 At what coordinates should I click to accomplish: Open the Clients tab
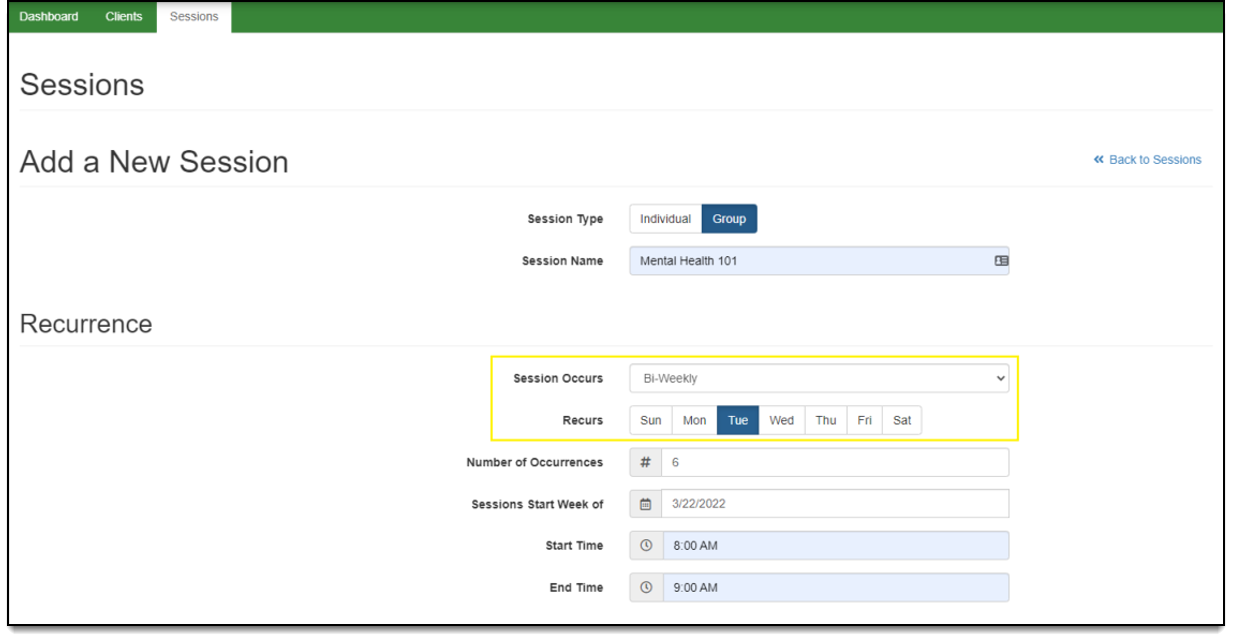pyautogui.click(x=124, y=16)
